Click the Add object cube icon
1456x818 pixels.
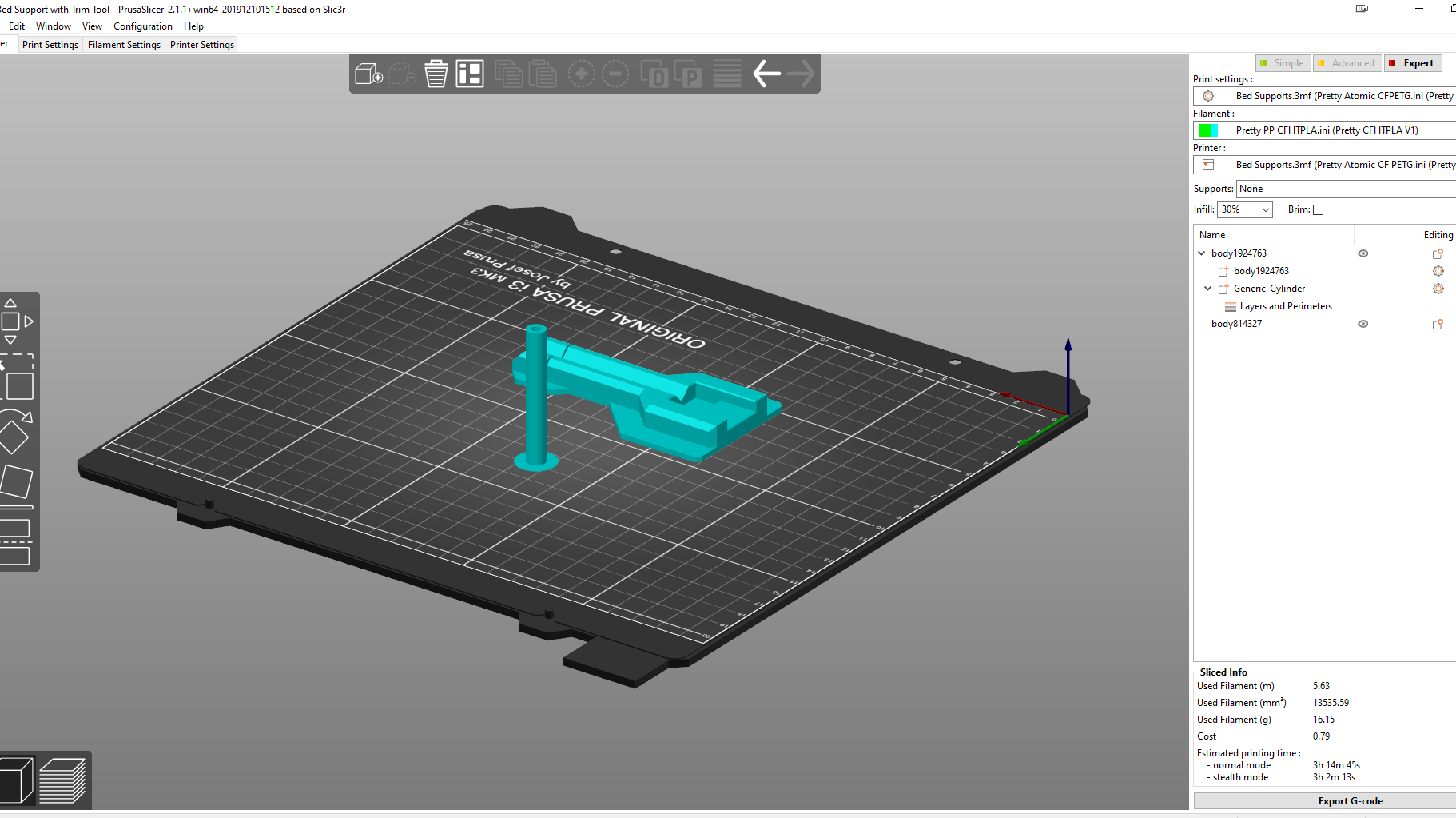tap(368, 74)
